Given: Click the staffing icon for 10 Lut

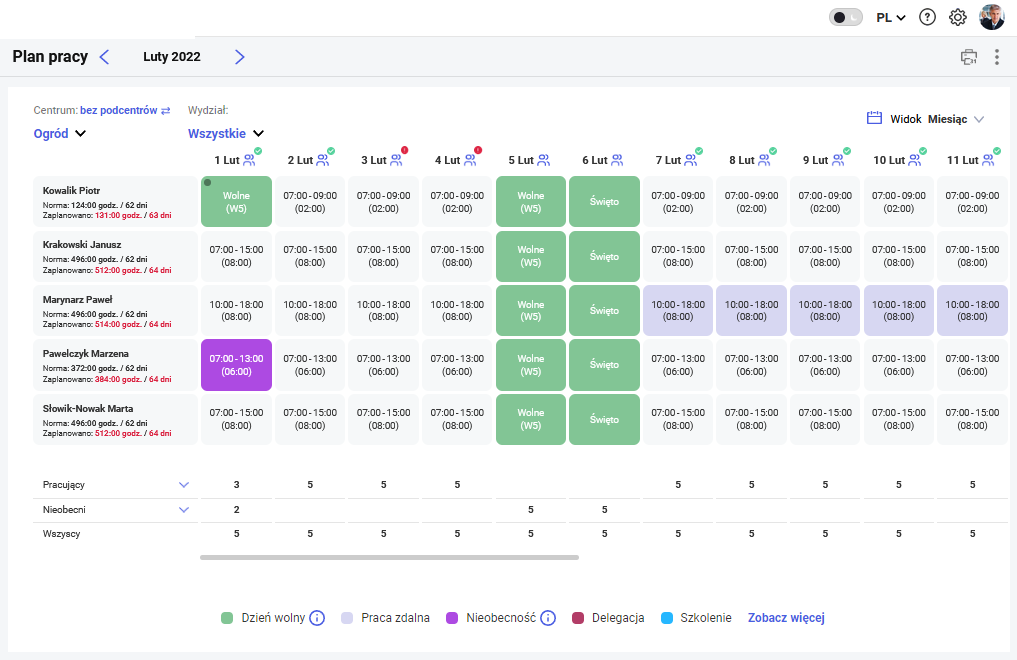Looking at the screenshot, I should pyautogui.click(x=915, y=159).
